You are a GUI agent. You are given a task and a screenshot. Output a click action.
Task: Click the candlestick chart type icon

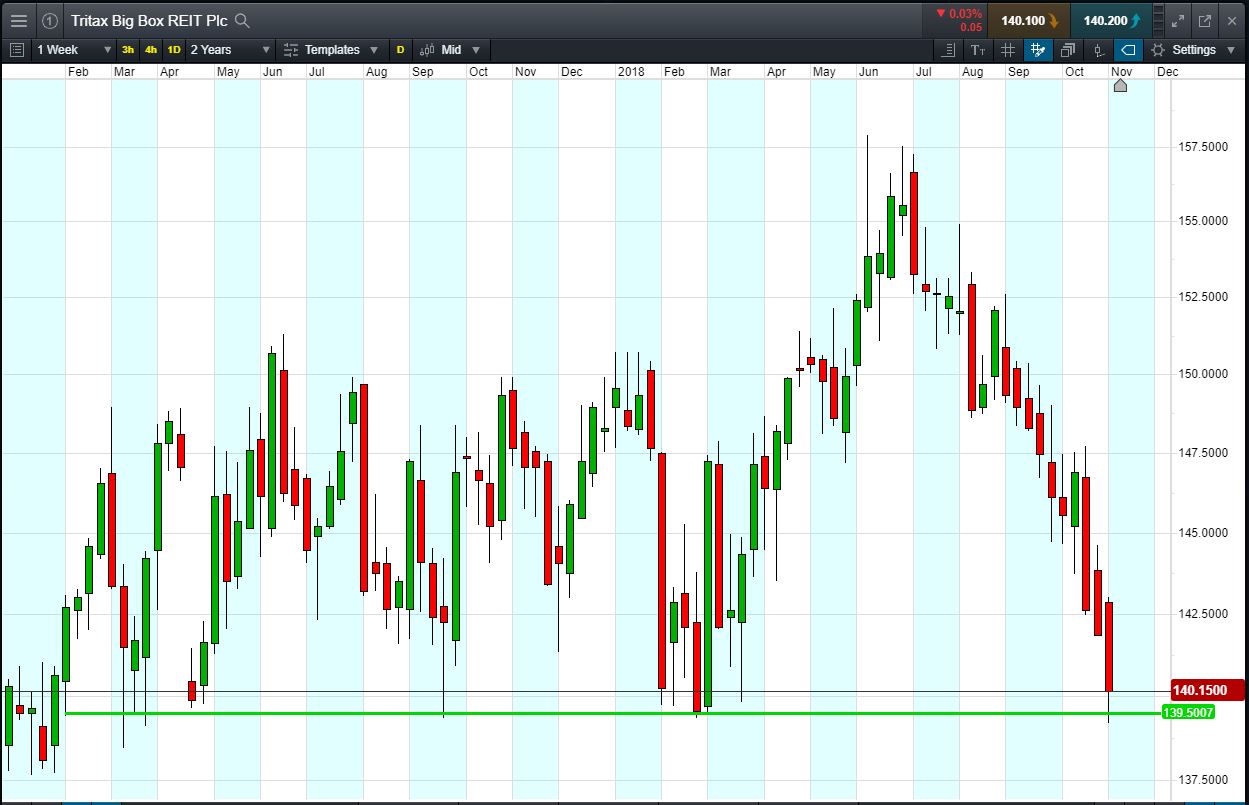click(x=427, y=49)
